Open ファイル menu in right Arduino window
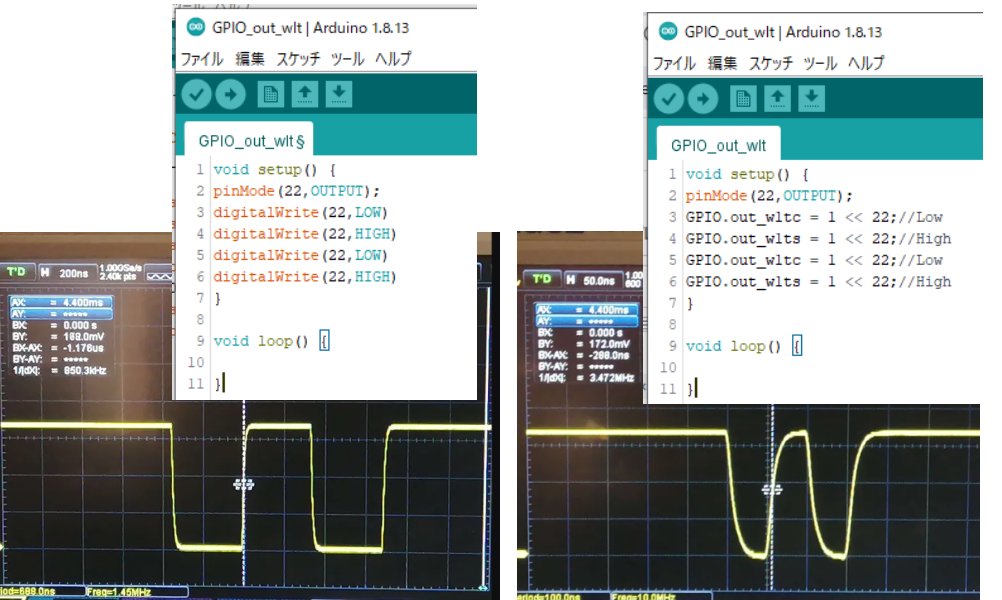This screenshot has height=600, width=1002. [674, 63]
